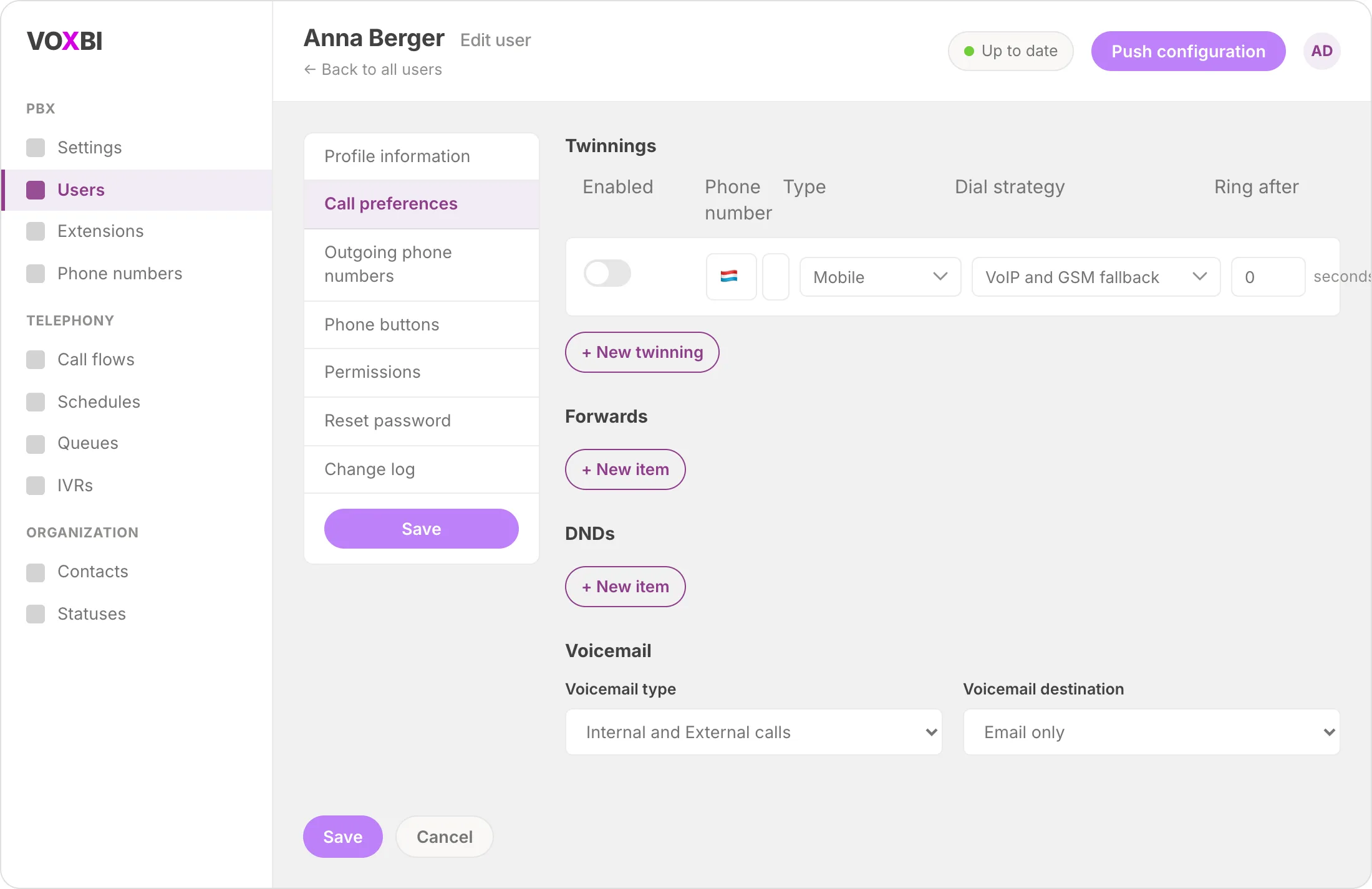Open the Voicemail type dropdown
The image size is (1372, 889).
[x=753, y=732]
